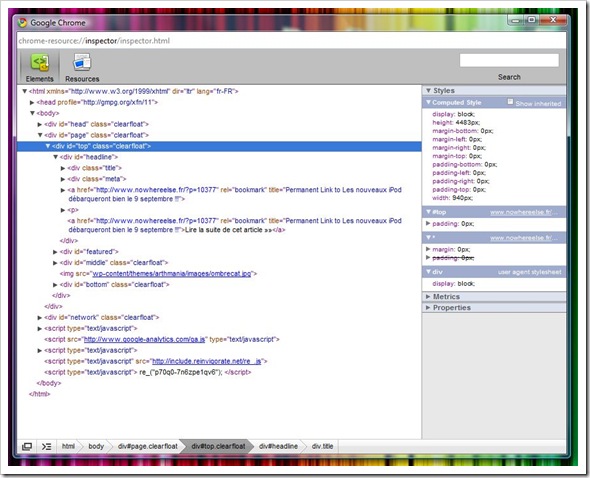Expand the p element node
The height and width of the screenshot is (478, 590).
(x=63, y=210)
